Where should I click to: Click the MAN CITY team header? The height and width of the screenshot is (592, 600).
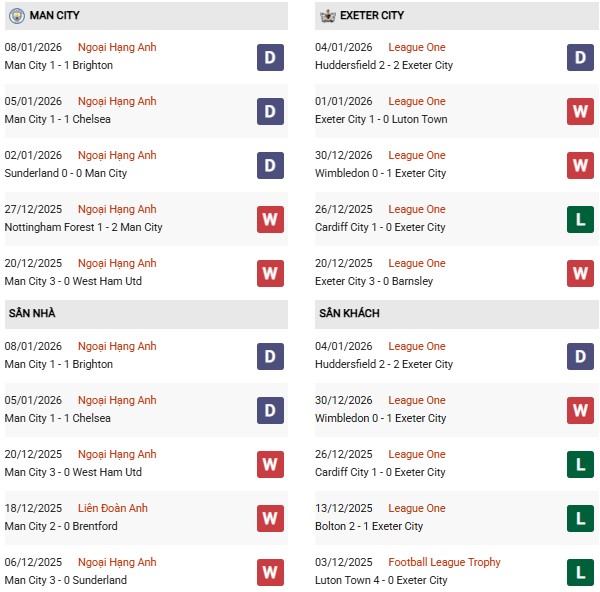coord(55,16)
